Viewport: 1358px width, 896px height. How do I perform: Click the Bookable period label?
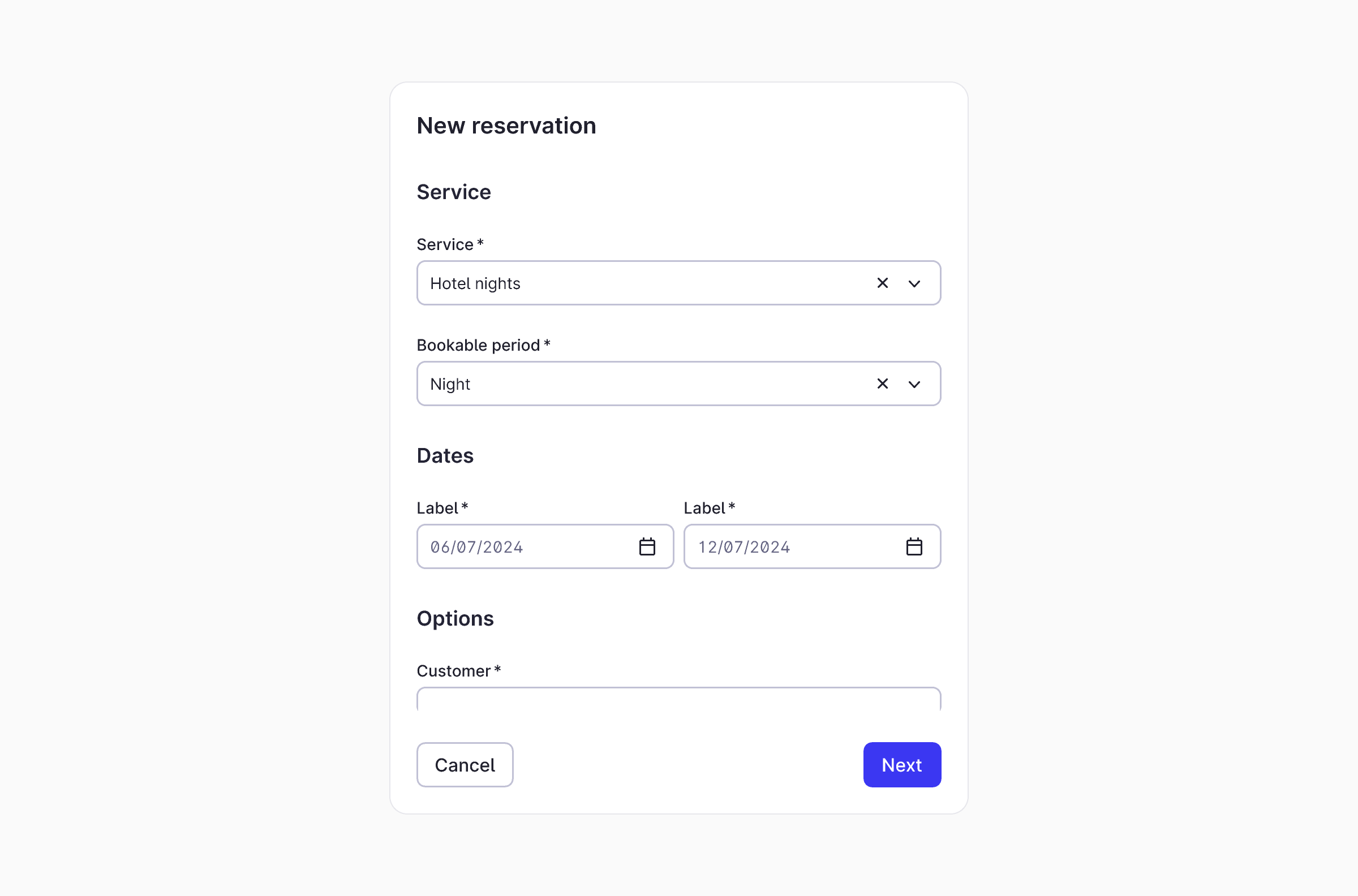[483, 344]
